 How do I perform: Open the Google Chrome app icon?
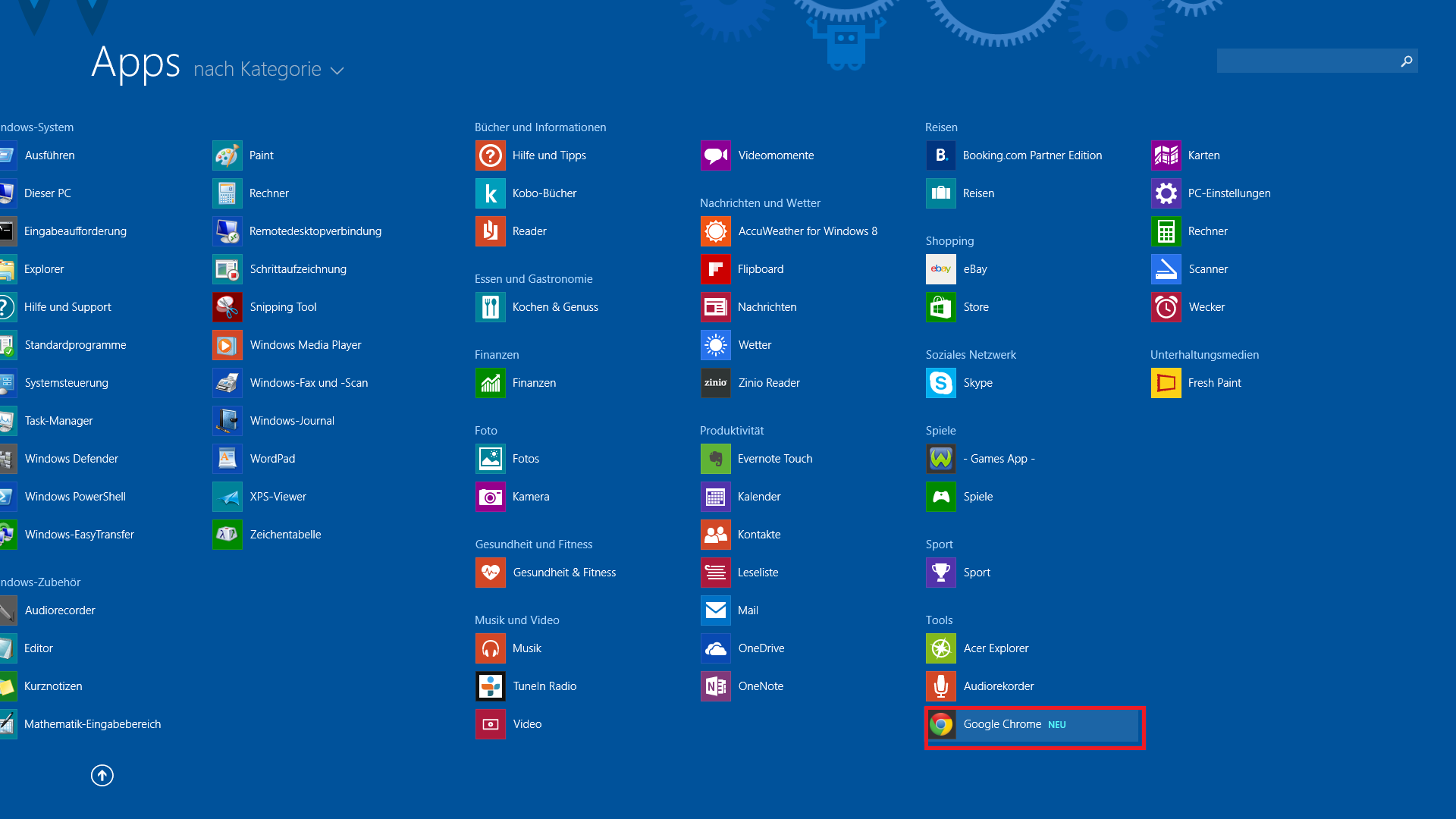click(941, 724)
